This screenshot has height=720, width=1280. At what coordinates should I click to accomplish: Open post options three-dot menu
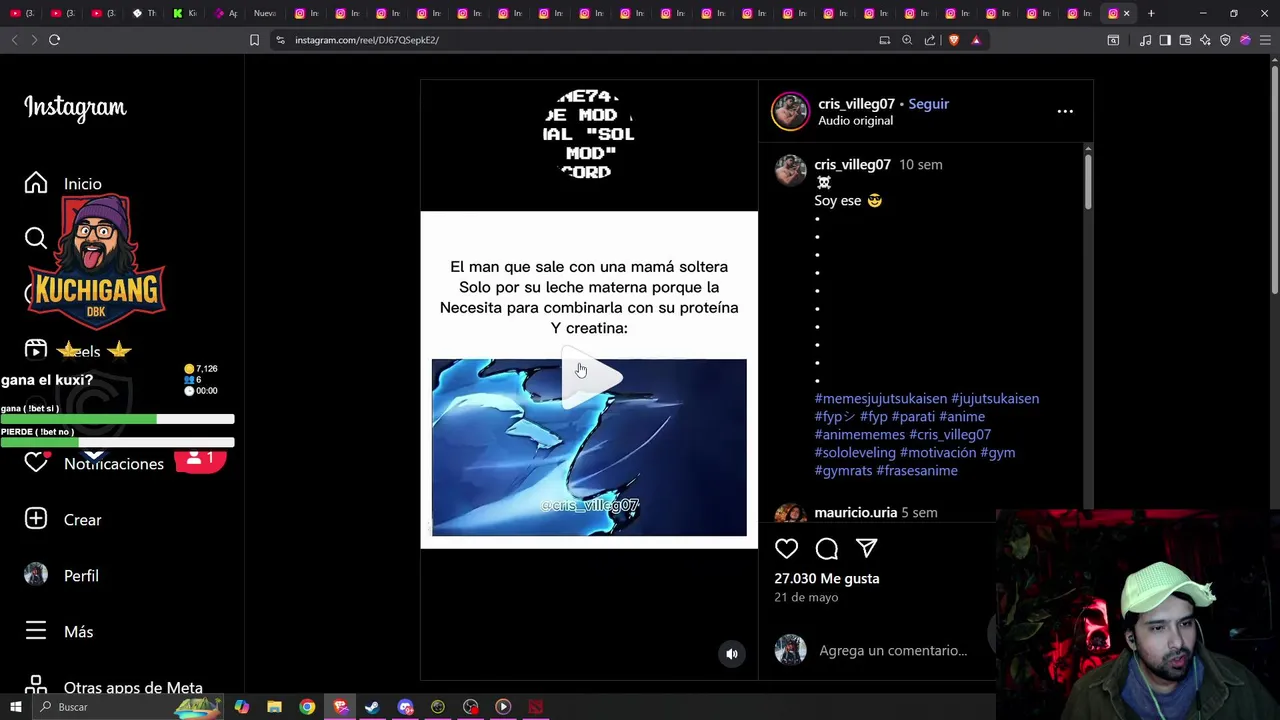pyautogui.click(x=1065, y=111)
